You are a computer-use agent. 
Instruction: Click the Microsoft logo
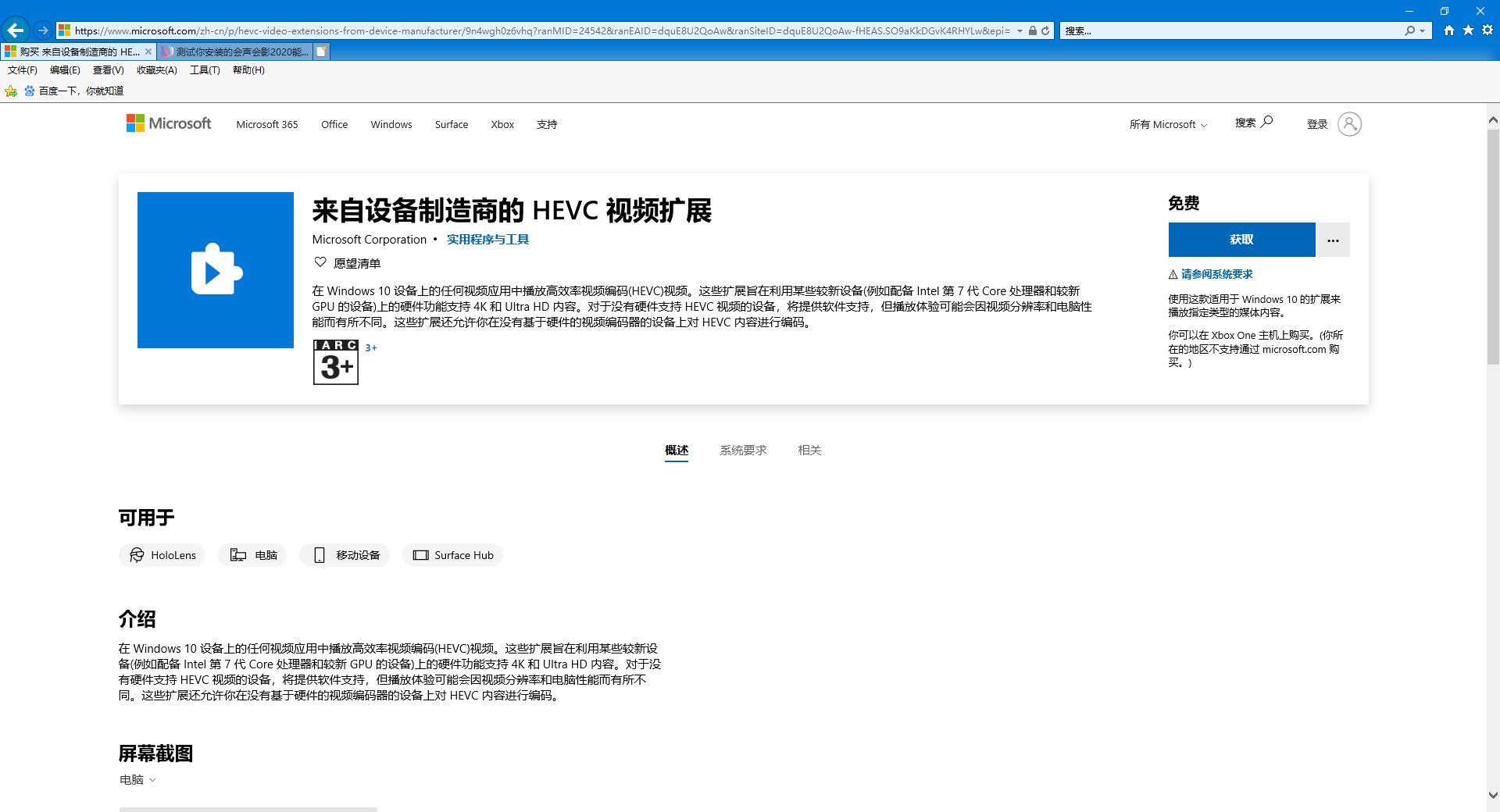[169, 123]
